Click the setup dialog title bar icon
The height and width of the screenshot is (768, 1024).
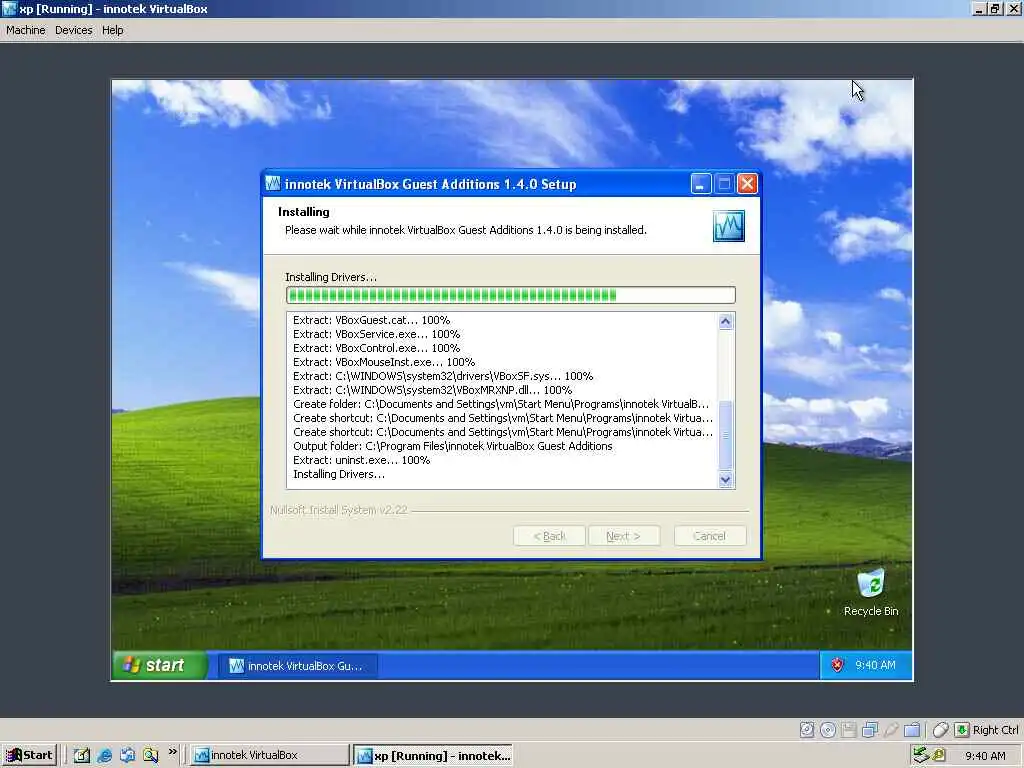click(x=273, y=184)
